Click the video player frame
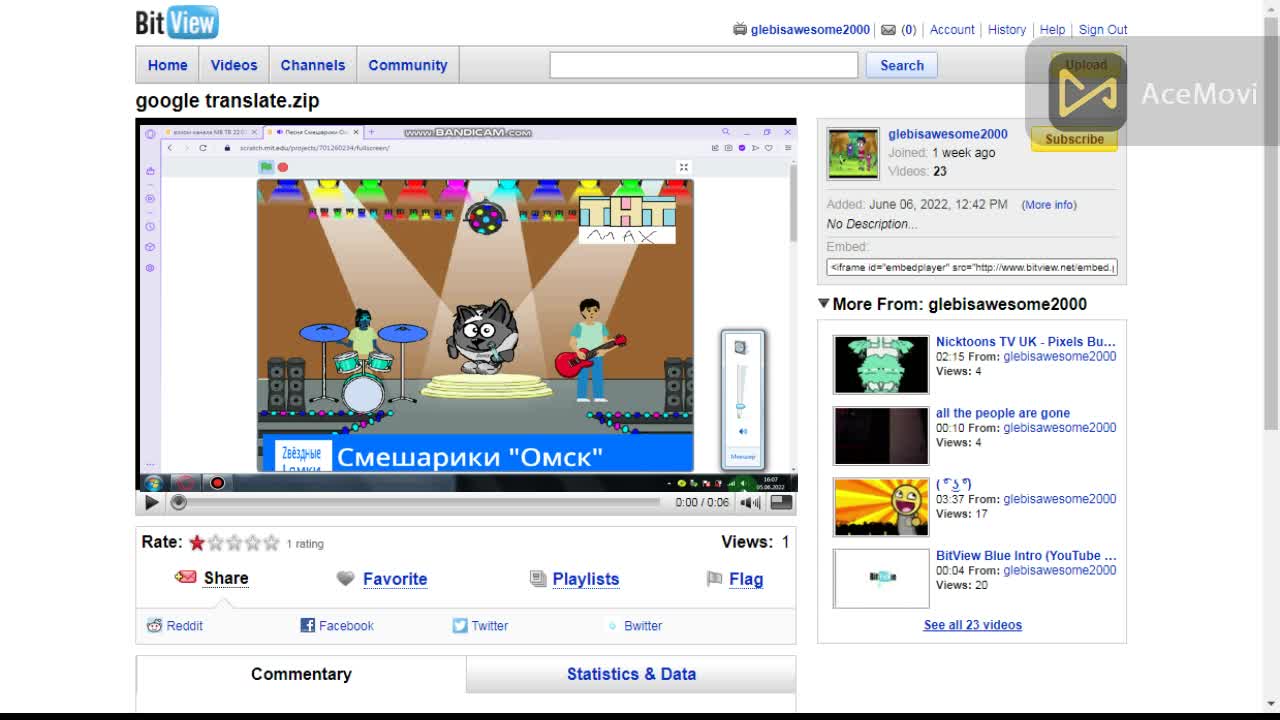Viewport: 1280px width, 720px height. (x=466, y=304)
